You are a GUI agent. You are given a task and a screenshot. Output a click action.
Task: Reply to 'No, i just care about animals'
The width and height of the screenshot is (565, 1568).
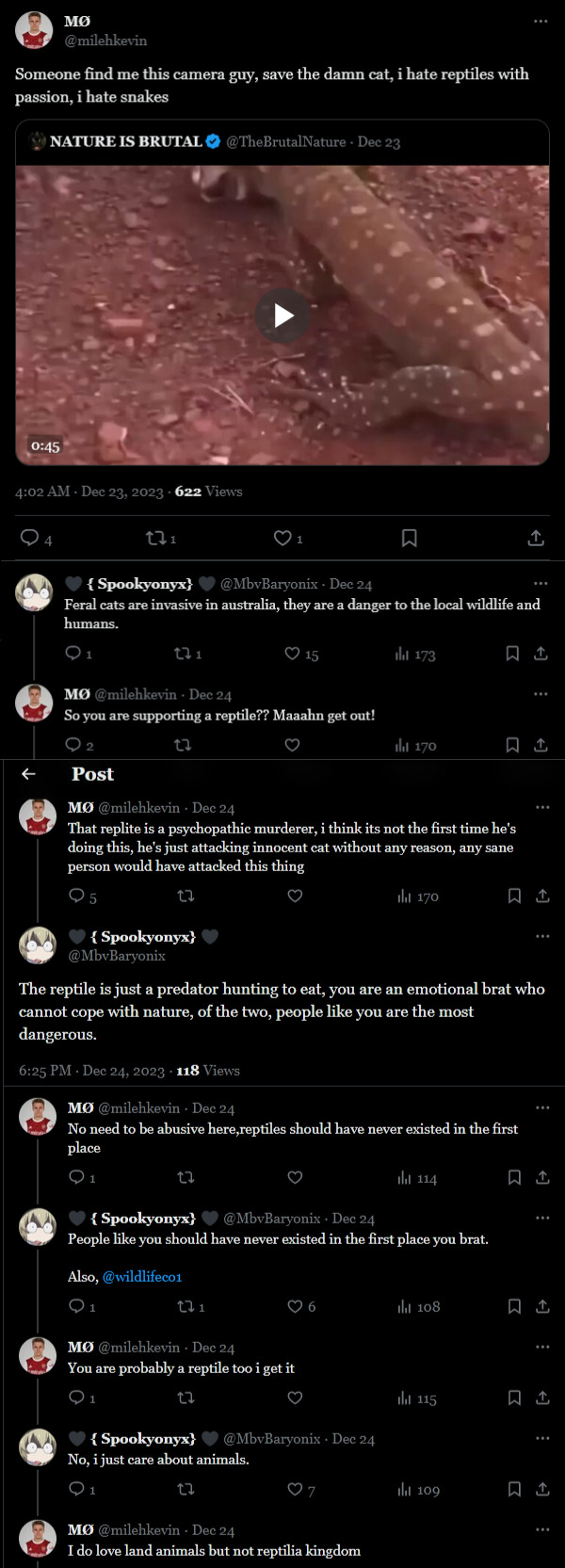coord(77,1489)
